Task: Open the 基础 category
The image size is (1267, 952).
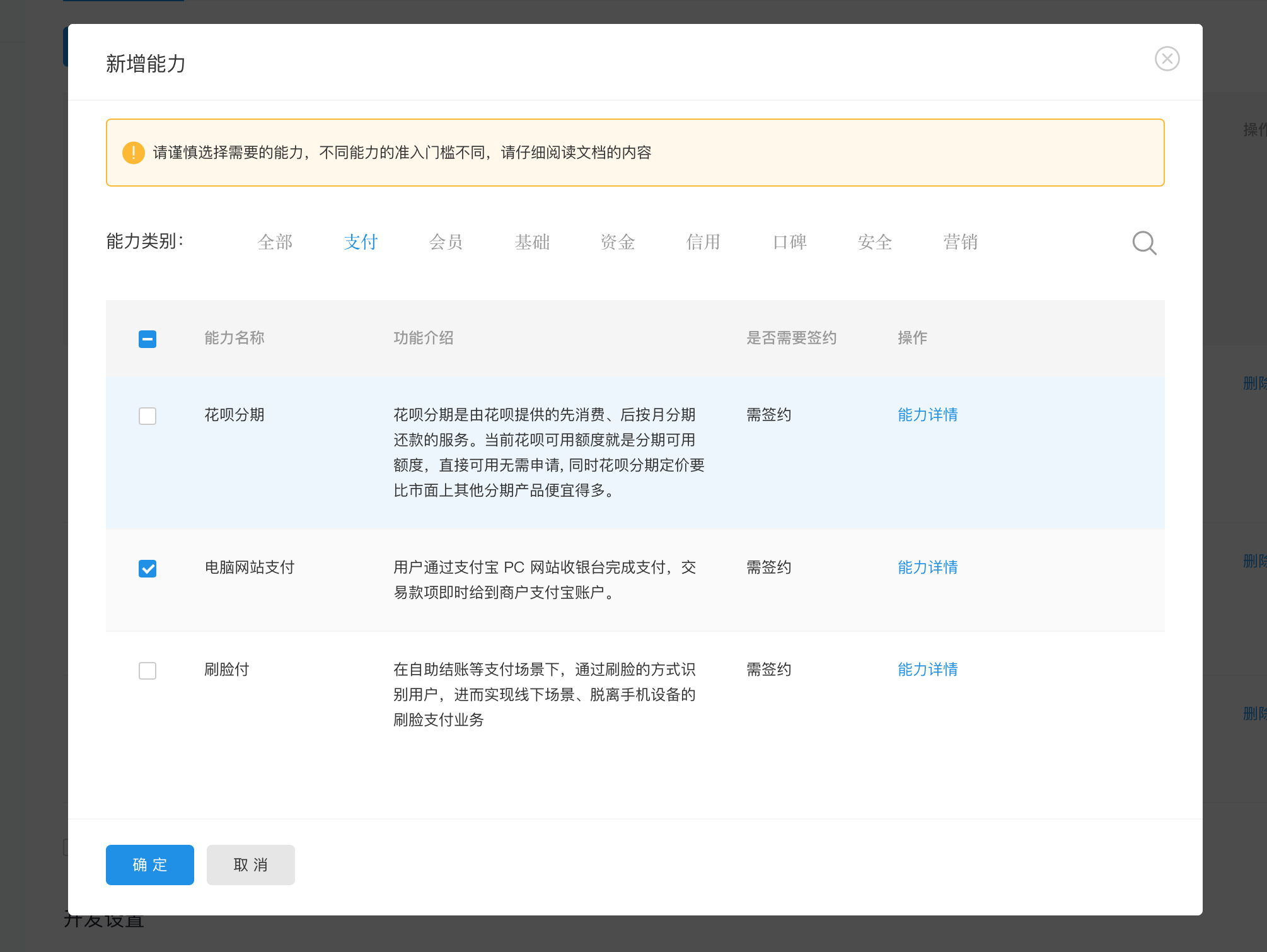Action: click(533, 242)
